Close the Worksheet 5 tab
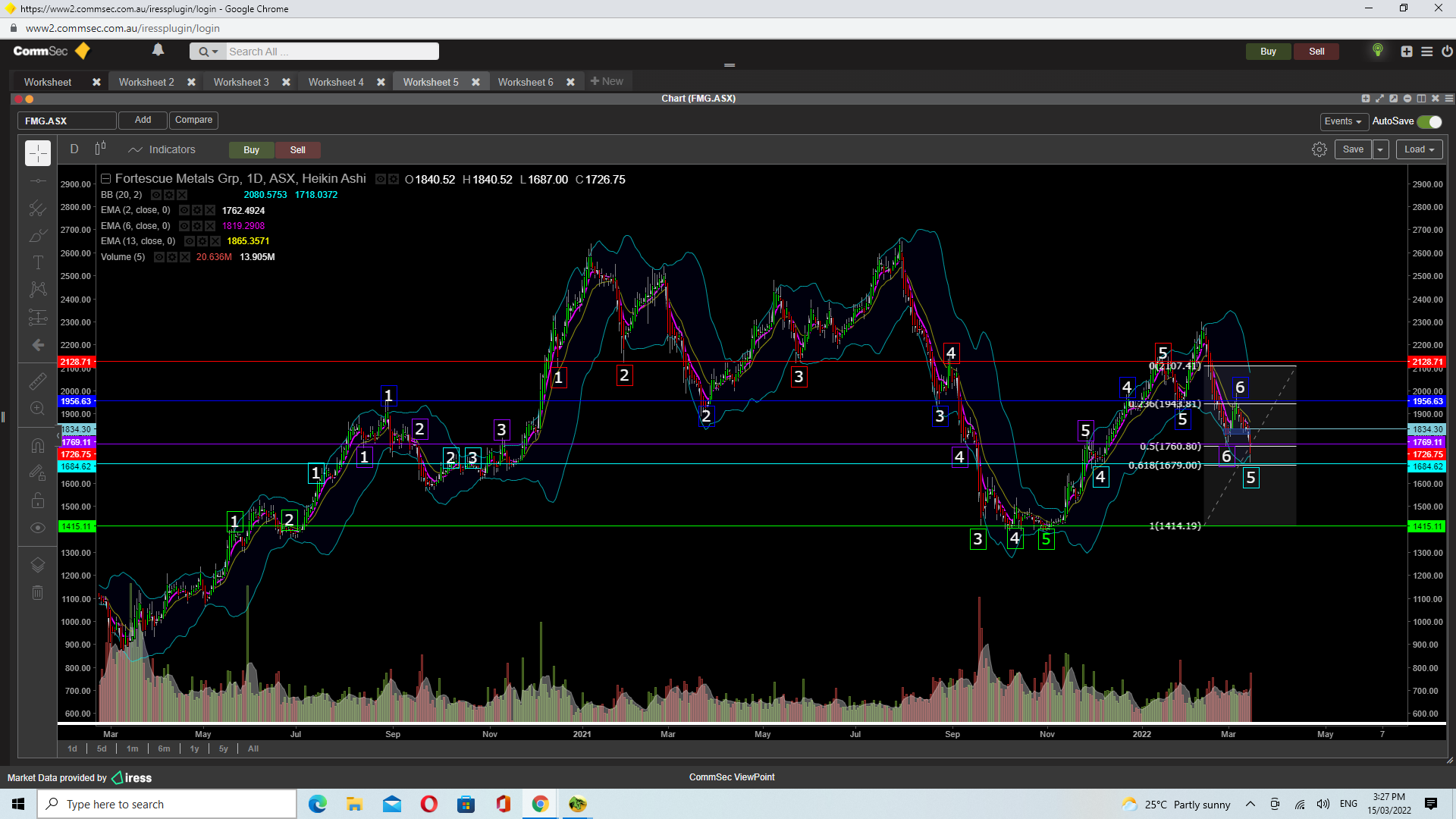 [475, 82]
